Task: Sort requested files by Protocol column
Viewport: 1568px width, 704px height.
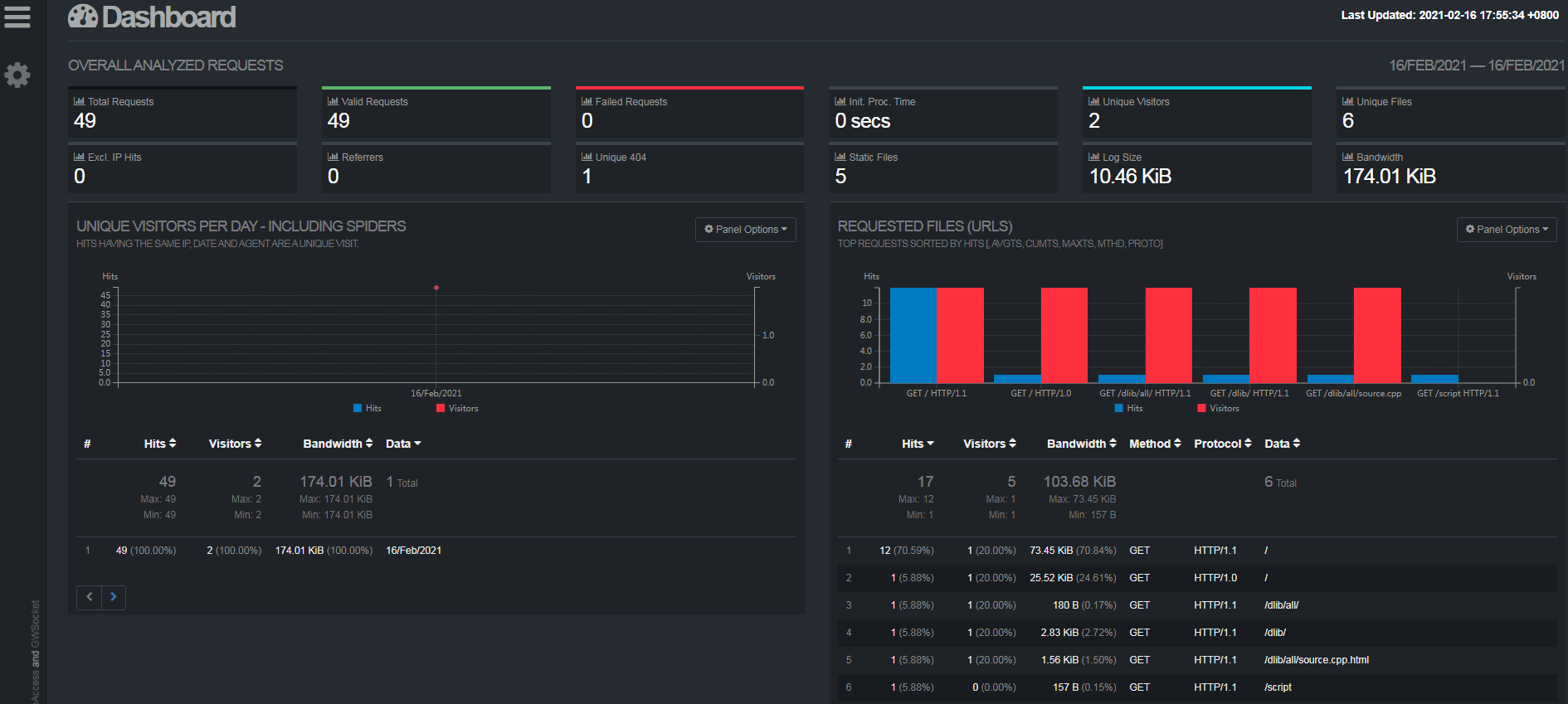Action: pyautogui.click(x=1223, y=444)
